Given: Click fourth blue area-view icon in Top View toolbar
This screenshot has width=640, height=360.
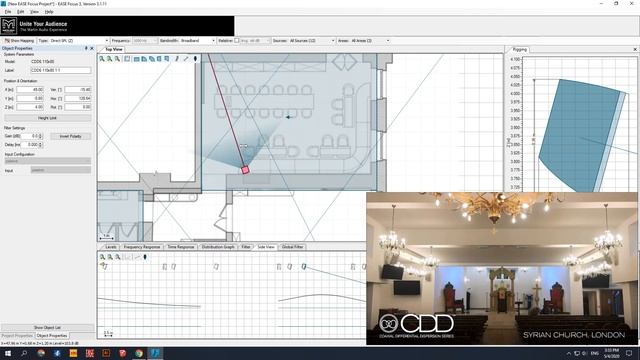Looking at the screenshot, I should pyautogui.click(x=159, y=59).
